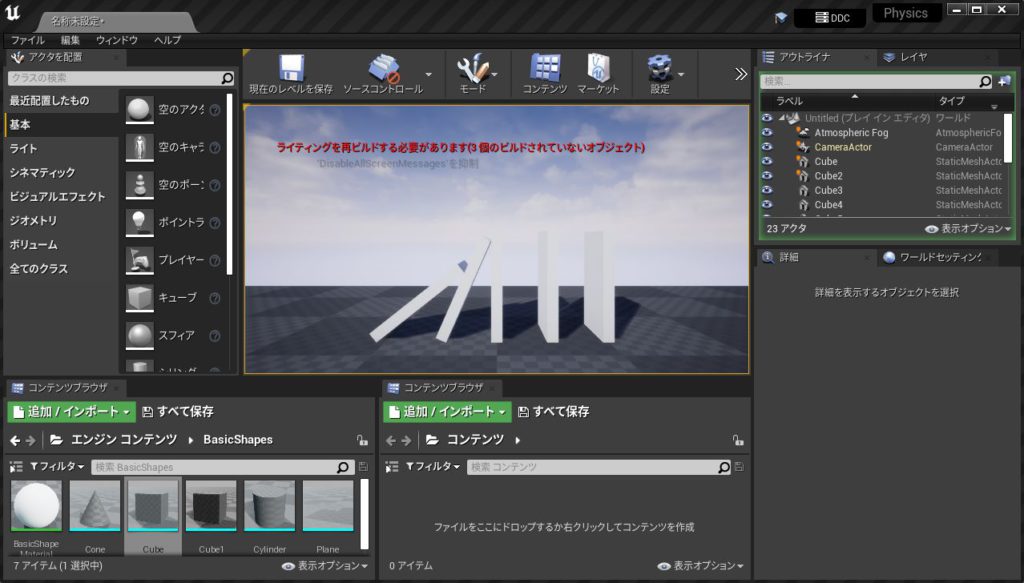1024x583 pixels.
Task: Click the Physics project label
Action: 906,13
